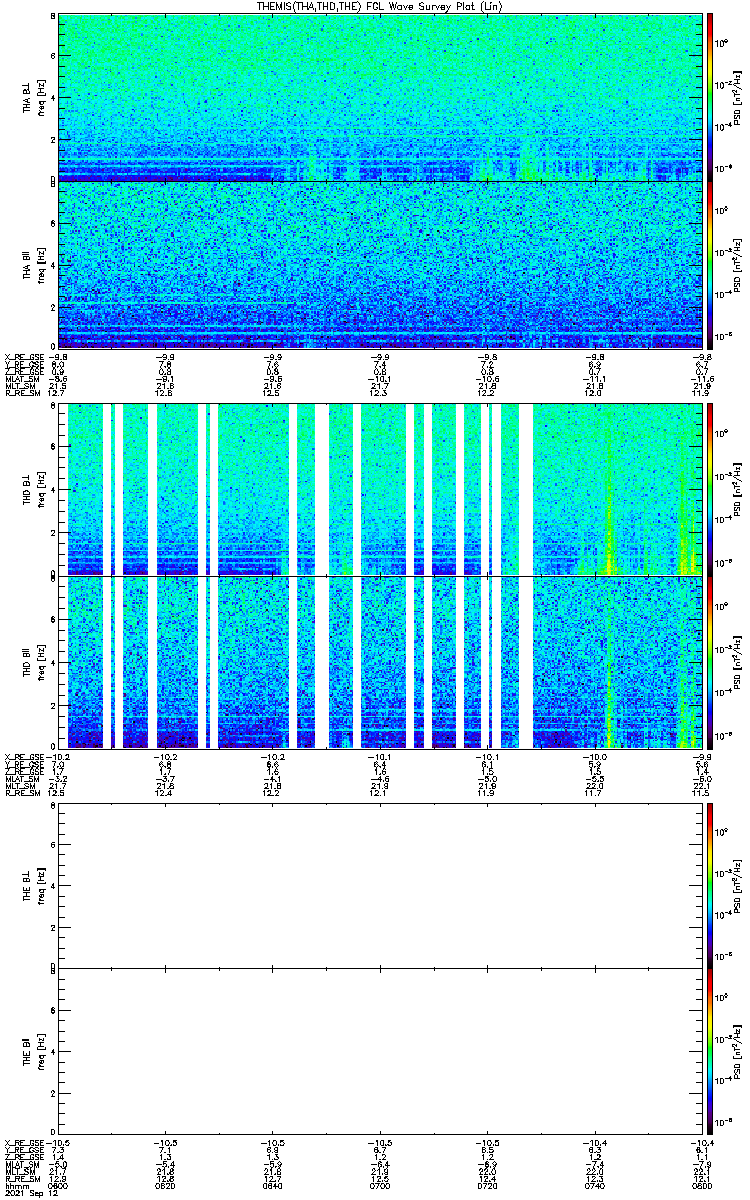Click the THE B-parallel freq [Hz] axis label
This screenshot has width=750, height=1200.
[40, 1051]
